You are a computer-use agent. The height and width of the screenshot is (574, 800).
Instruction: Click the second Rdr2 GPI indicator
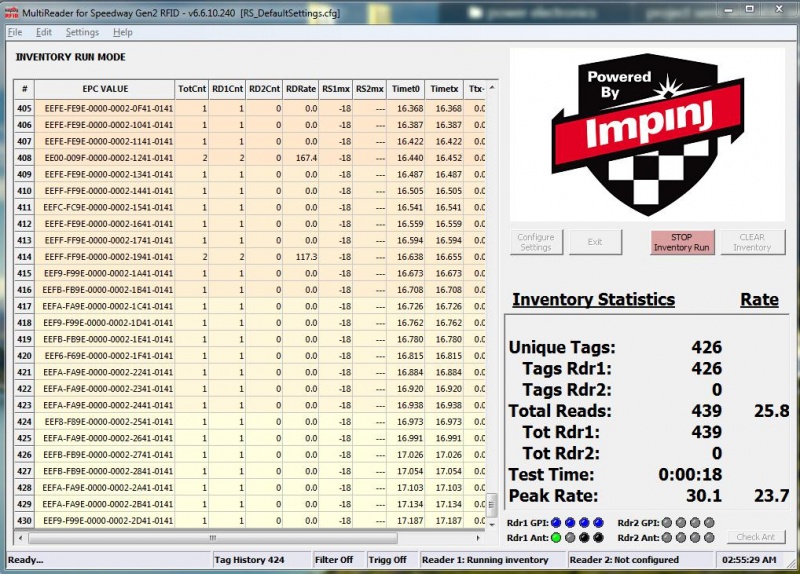[x=681, y=522]
